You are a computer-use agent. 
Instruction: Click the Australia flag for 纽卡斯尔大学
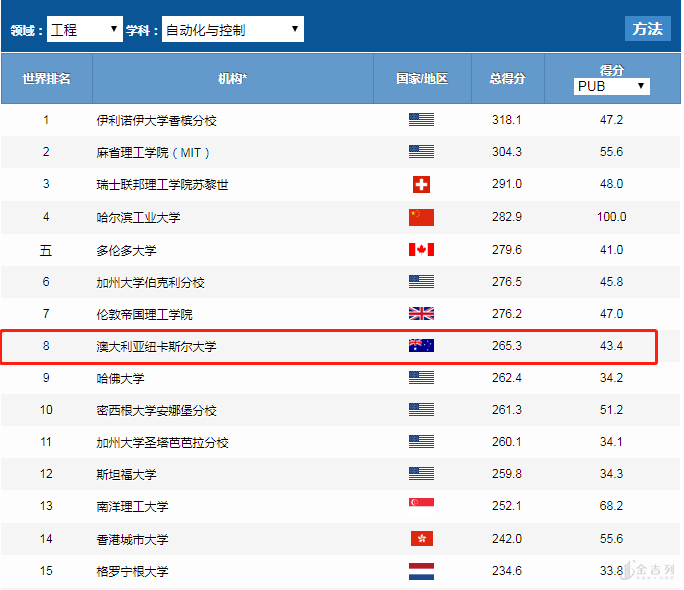[421, 346]
